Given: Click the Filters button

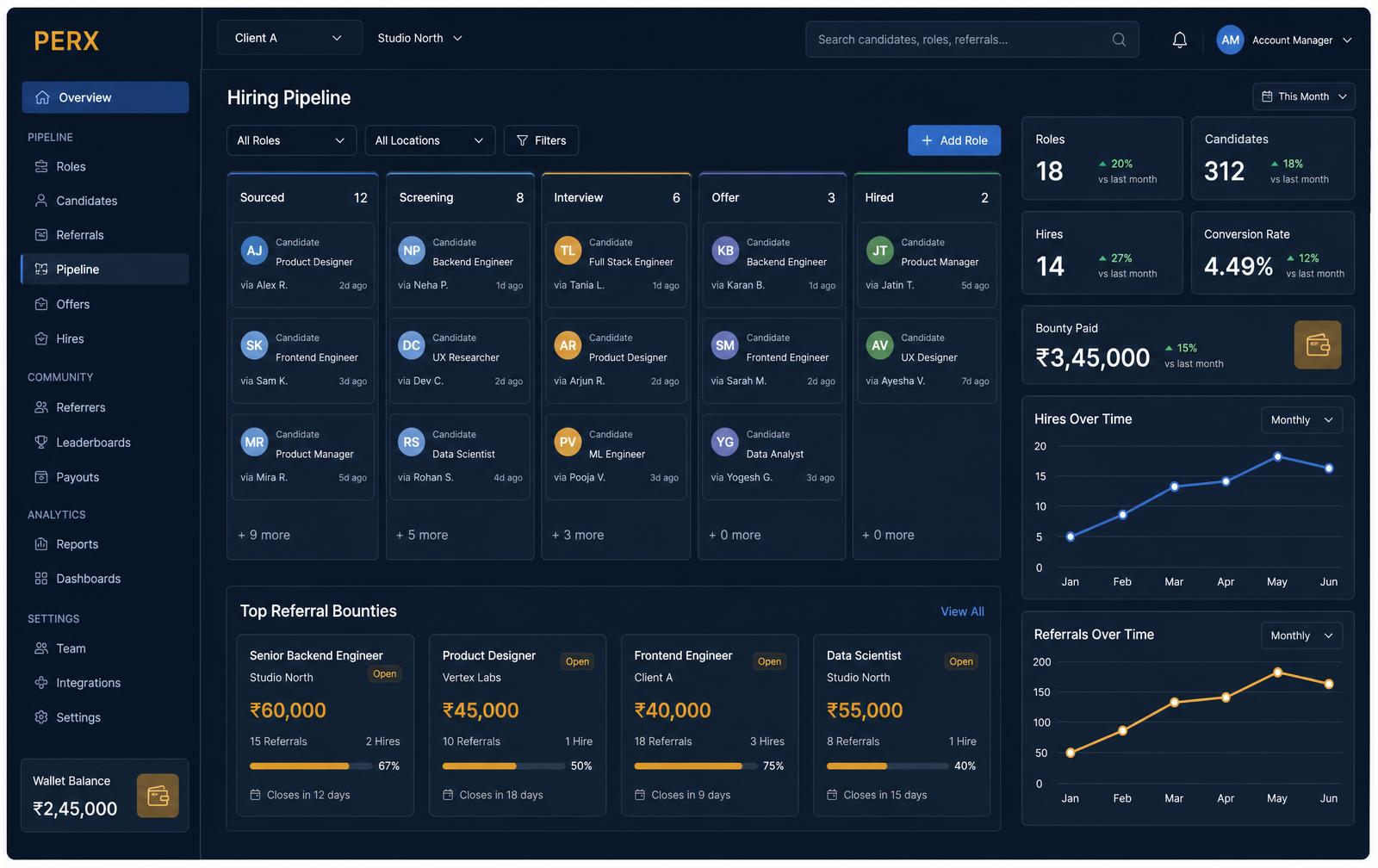Looking at the screenshot, I should pyautogui.click(x=541, y=140).
